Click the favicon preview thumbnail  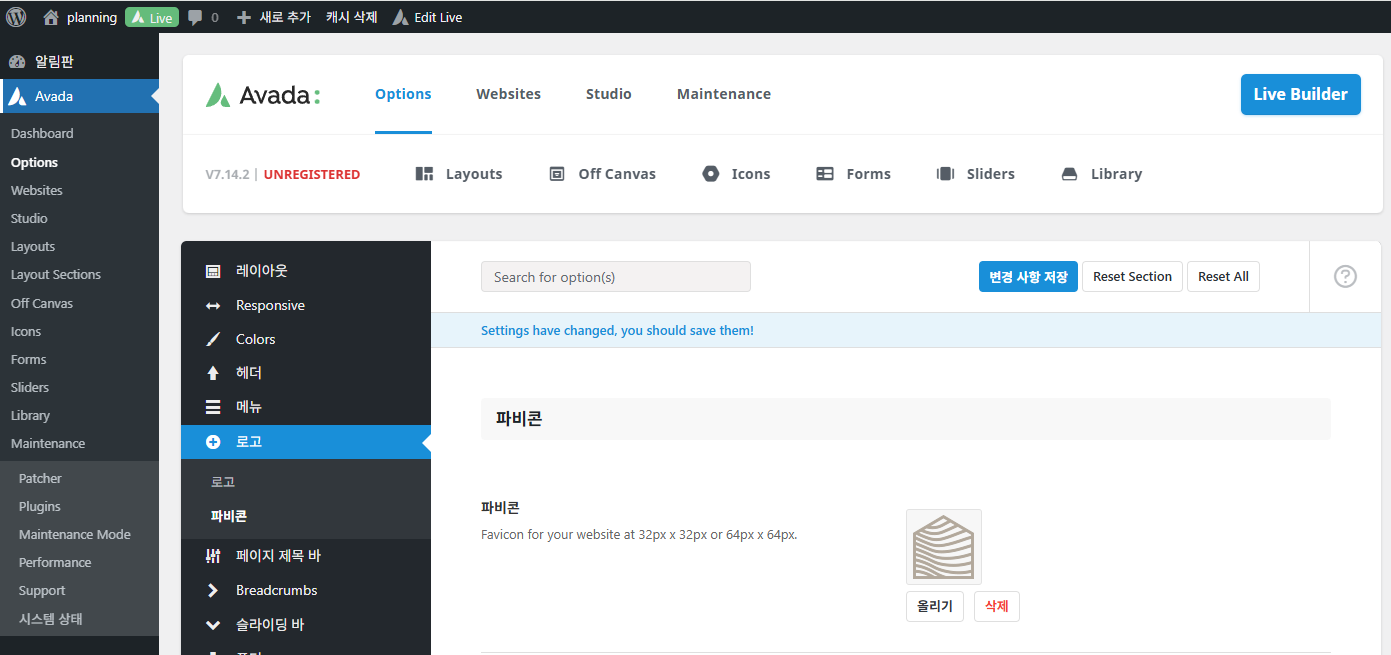tap(943, 547)
